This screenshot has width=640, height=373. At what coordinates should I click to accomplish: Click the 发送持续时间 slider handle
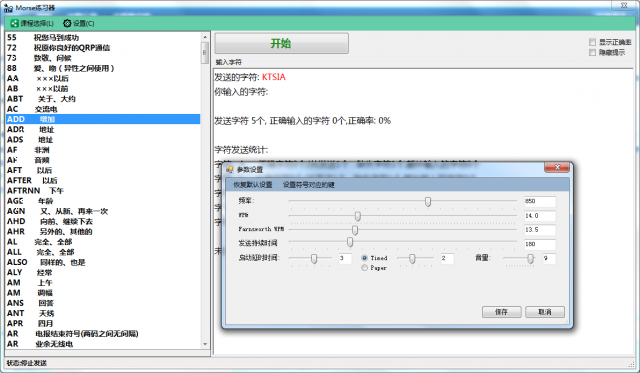pos(350,242)
